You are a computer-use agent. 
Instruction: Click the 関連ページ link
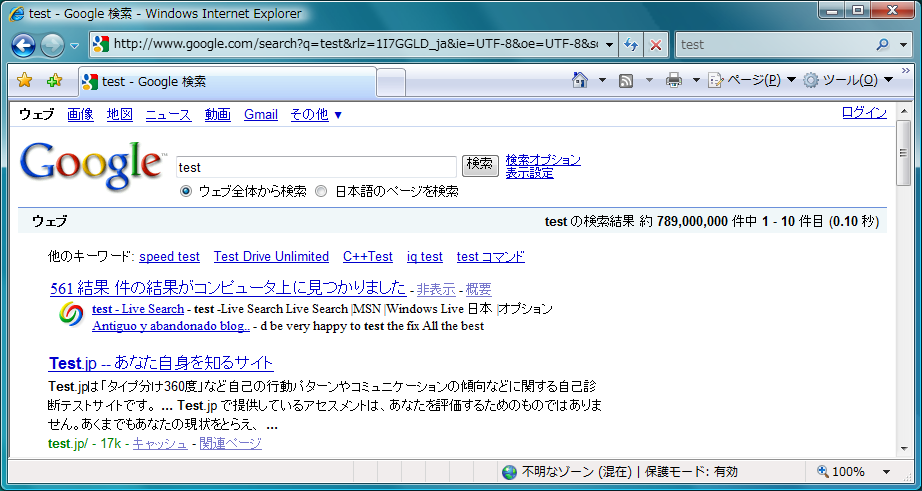coord(230,443)
